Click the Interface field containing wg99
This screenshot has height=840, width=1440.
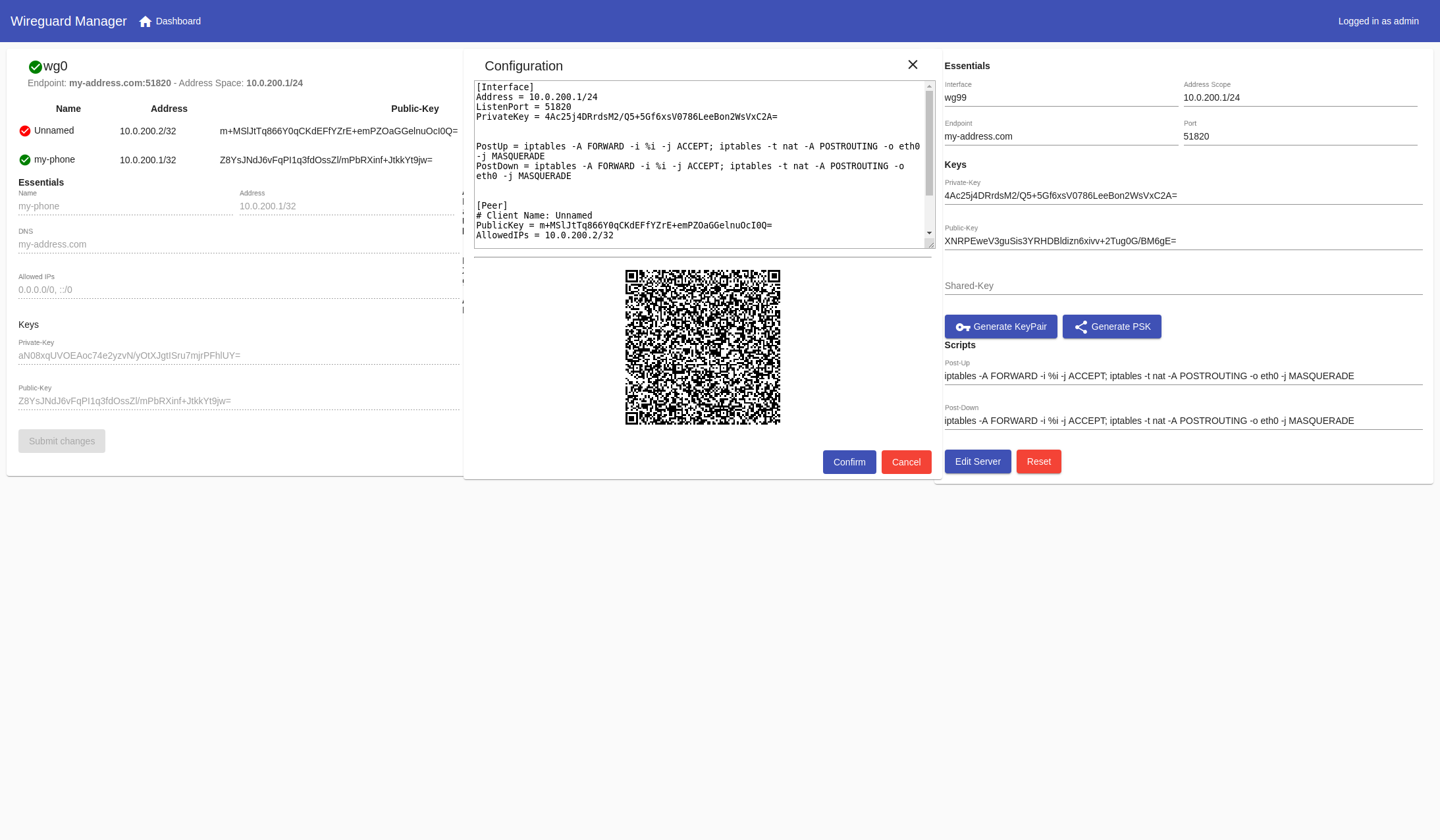coord(1060,97)
